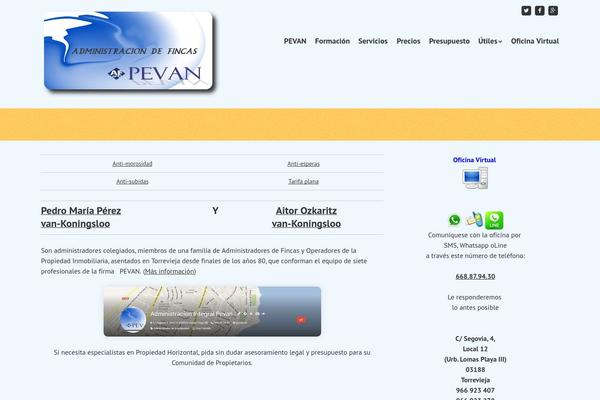Click the phone number 966 923 407
The image size is (600, 400).
(475, 390)
